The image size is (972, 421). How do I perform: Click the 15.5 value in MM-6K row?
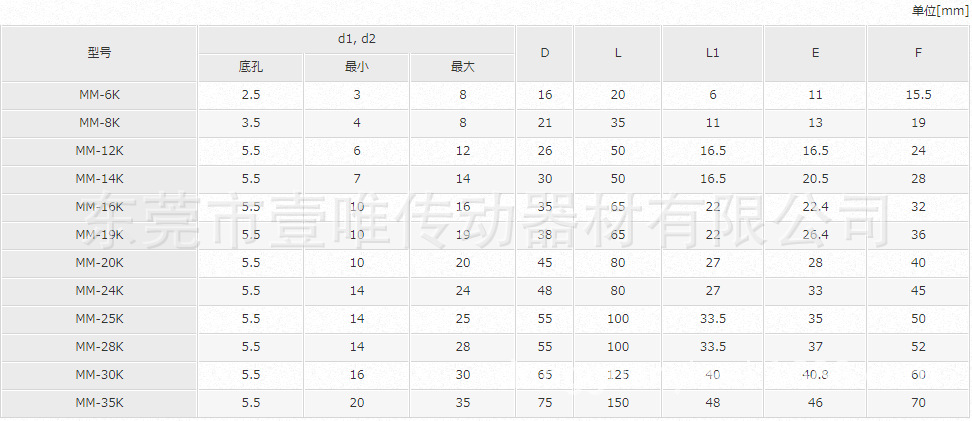tap(918, 95)
